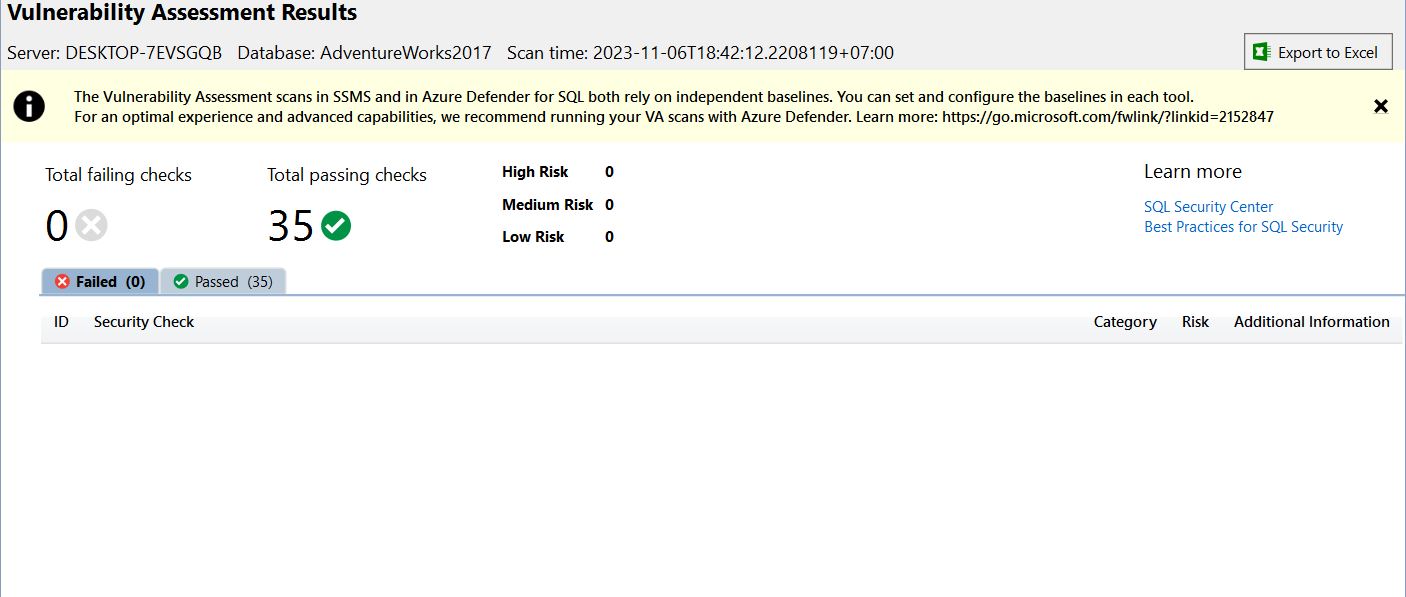Click the red X icon on Failed tab

click(62, 282)
